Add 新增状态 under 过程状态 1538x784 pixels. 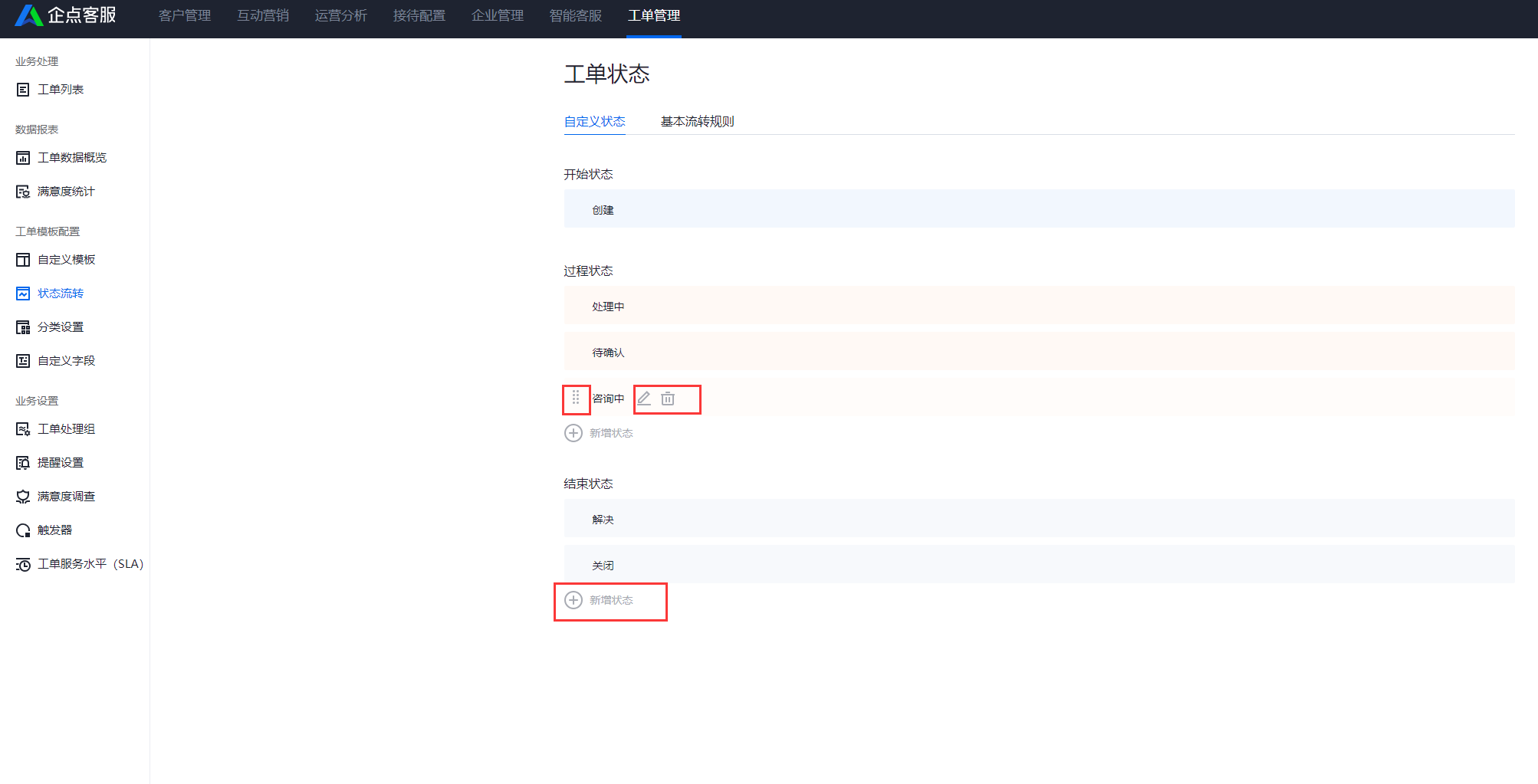click(x=611, y=434)
